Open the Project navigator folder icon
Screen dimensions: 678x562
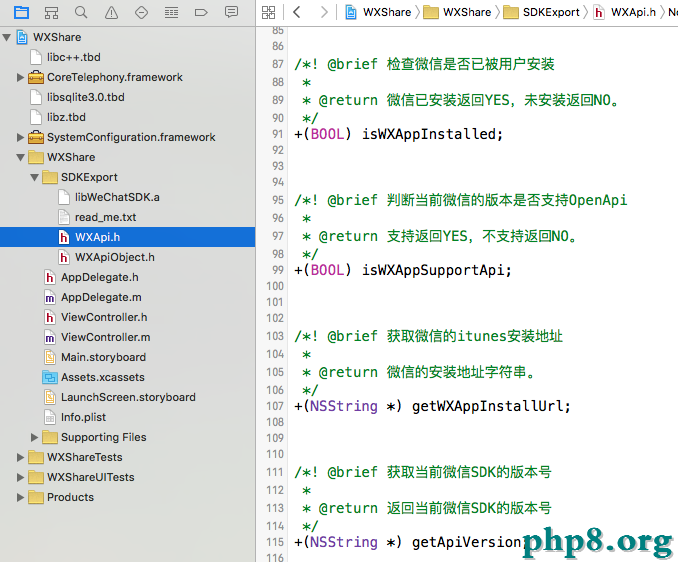pos(21,13)
